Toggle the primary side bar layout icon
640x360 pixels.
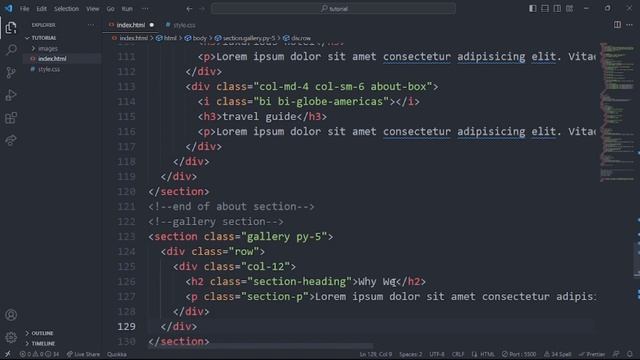pos(533,9)
